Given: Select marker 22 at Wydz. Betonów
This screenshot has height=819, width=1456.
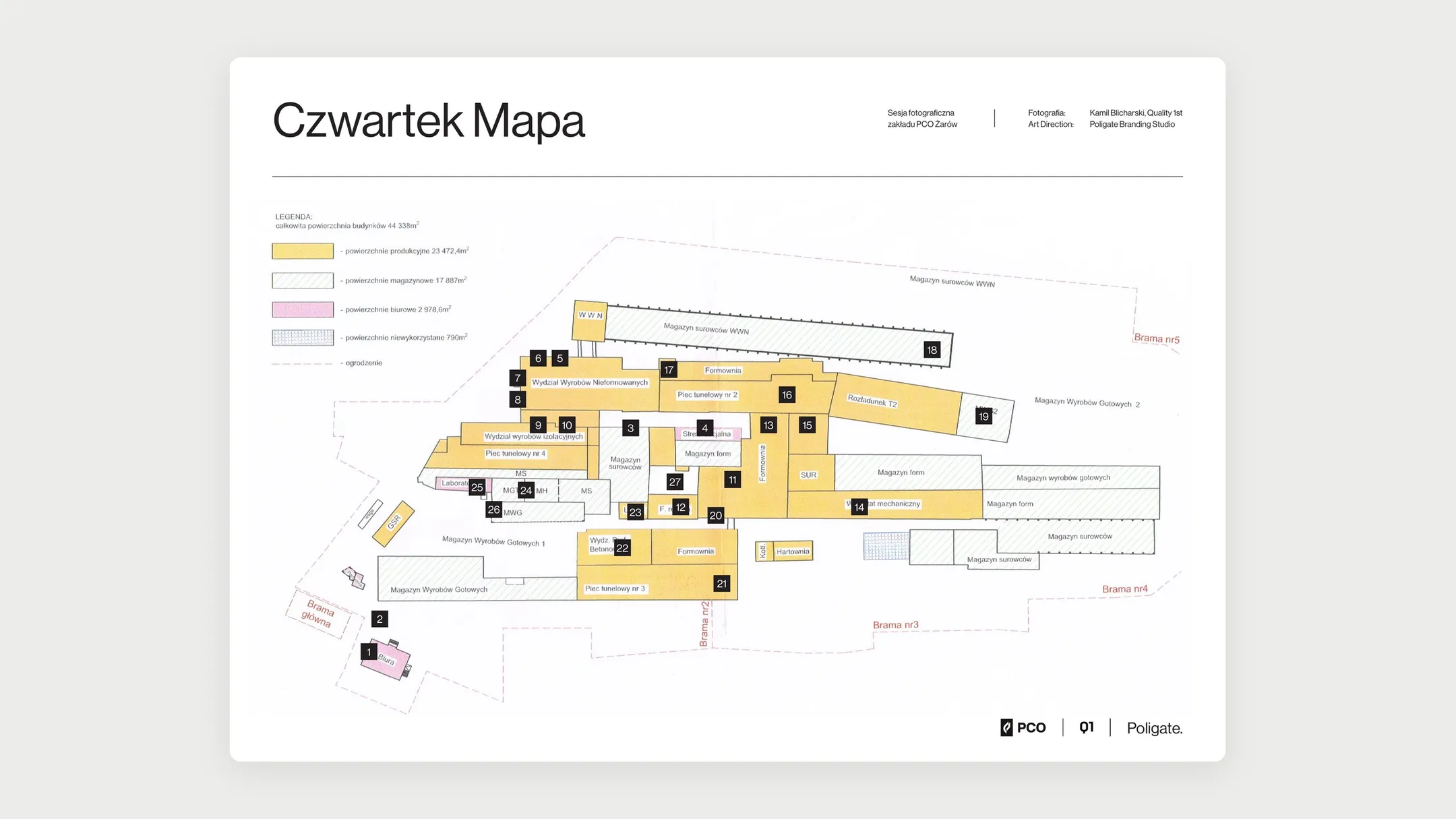Looking at the screenshot, I should pos(622,548).
